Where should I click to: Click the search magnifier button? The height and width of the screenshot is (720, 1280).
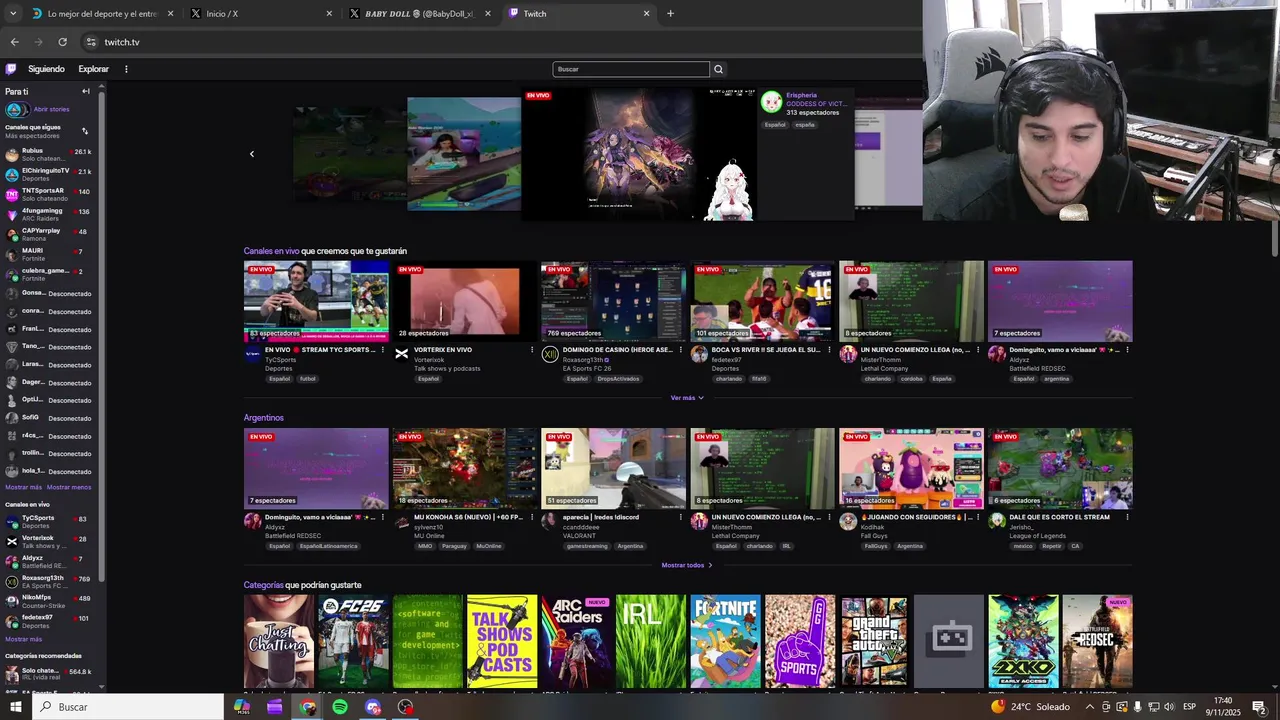(x=718, y=69)
